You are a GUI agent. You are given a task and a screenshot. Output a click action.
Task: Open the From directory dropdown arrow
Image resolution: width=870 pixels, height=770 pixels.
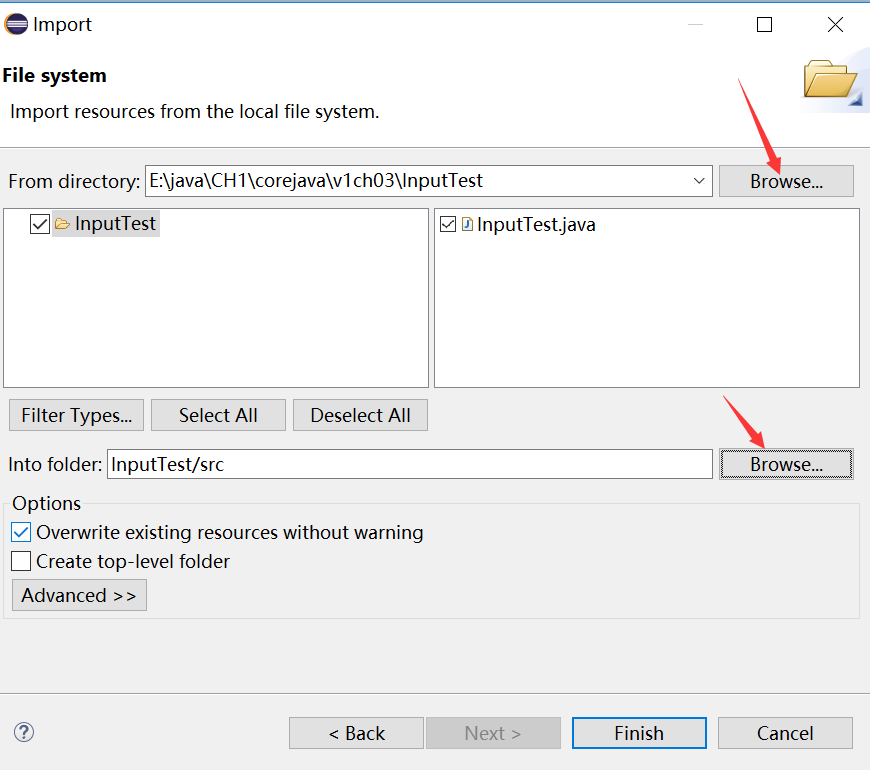point(699,181)
